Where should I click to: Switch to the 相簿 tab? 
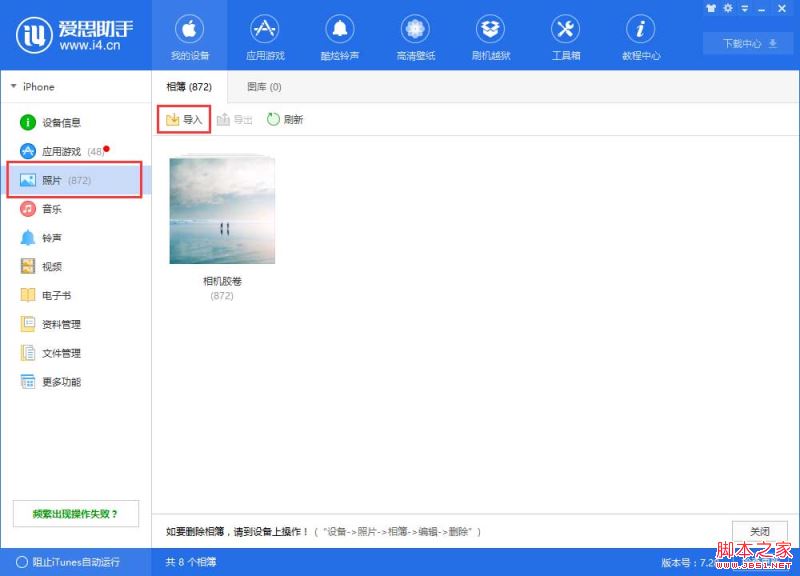(x=188, y=87)
